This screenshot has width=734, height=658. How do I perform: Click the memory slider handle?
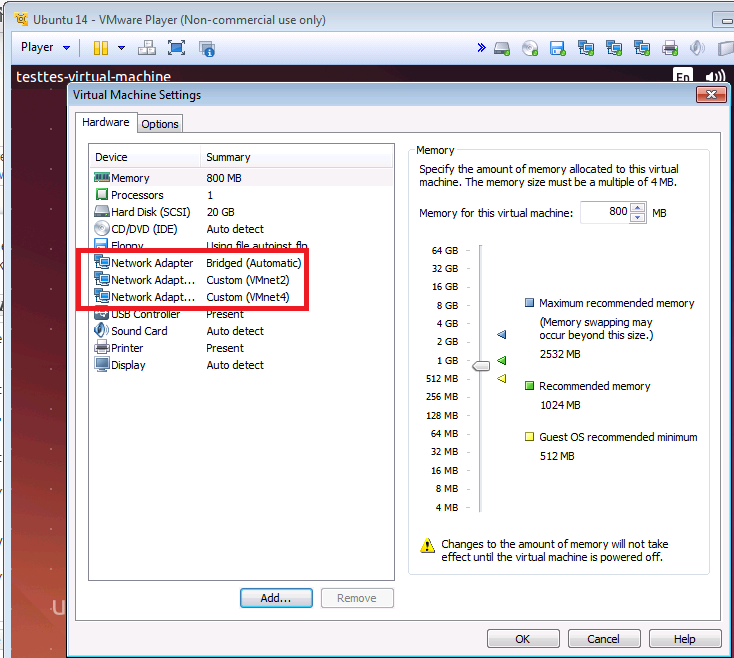(x=481, y=367)
